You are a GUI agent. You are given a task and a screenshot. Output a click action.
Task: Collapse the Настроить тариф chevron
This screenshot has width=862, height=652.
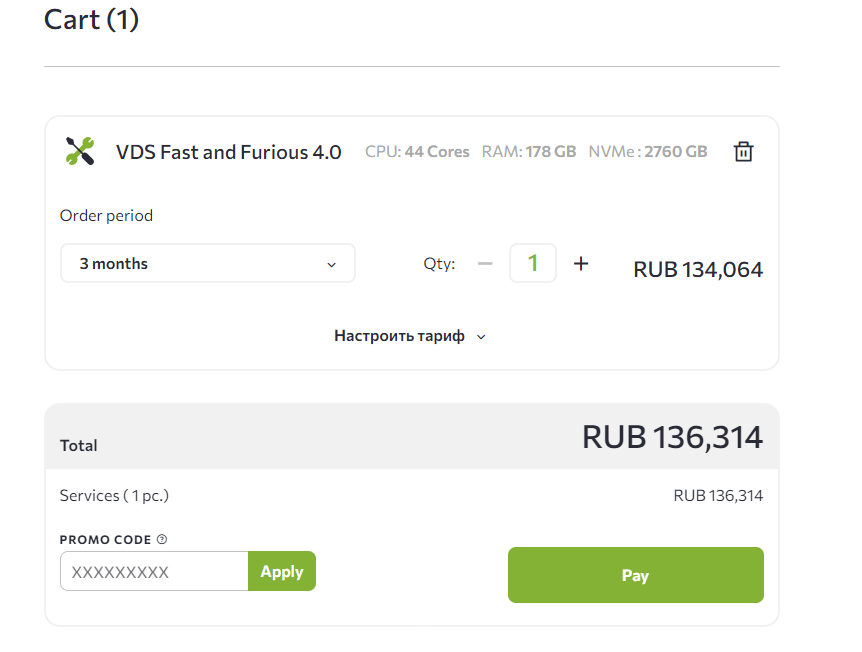pos(481,336)
